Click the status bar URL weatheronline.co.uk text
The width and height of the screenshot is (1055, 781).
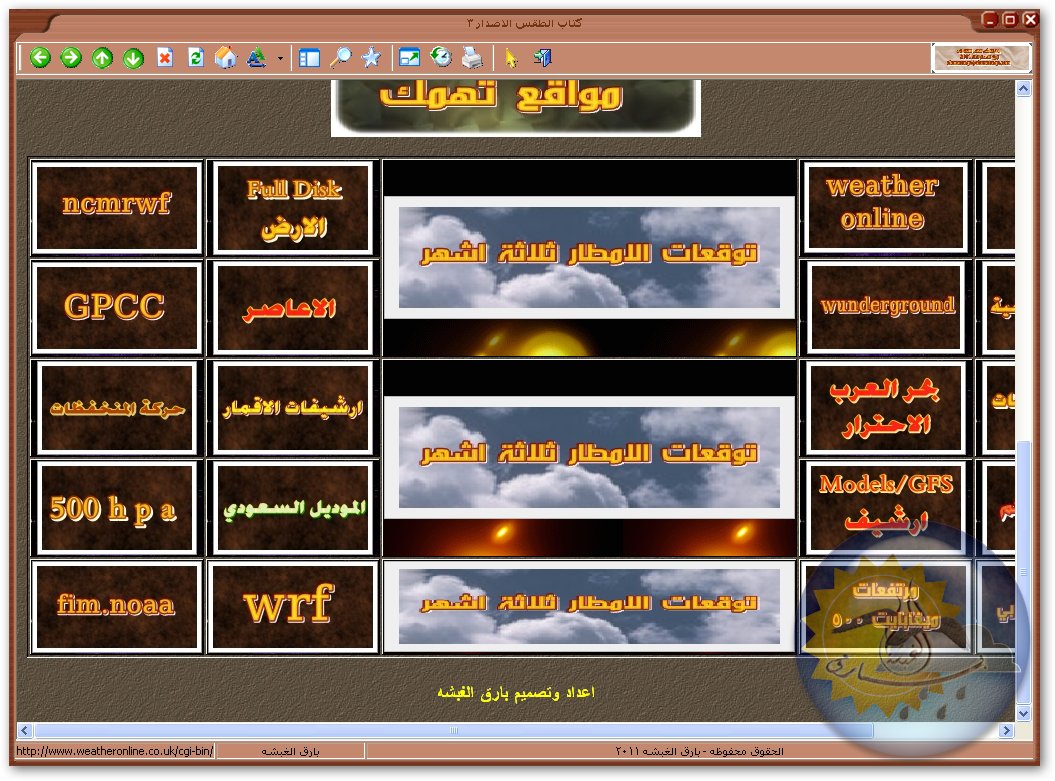114,751
